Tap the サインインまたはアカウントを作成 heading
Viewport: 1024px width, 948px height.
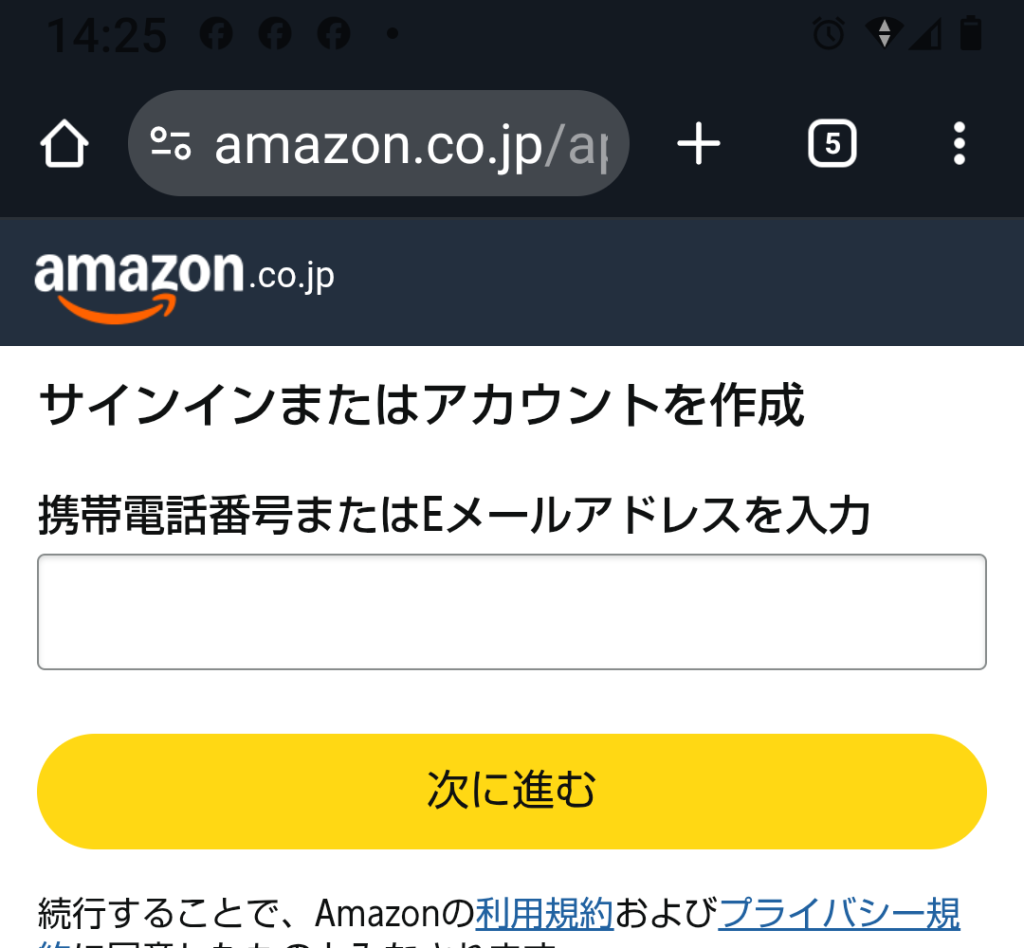418,407
